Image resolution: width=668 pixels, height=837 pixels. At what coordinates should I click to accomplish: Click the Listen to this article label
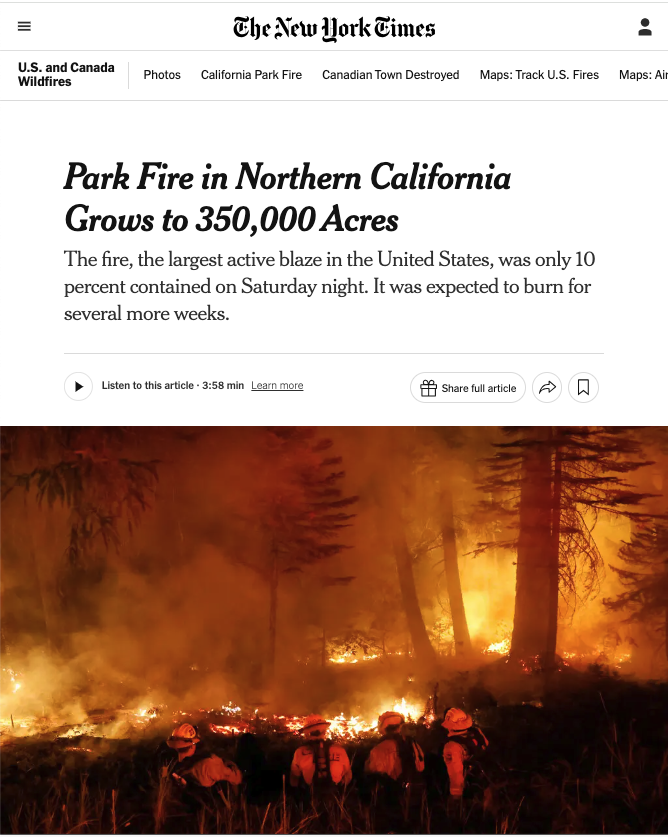(x=147, y=386)
